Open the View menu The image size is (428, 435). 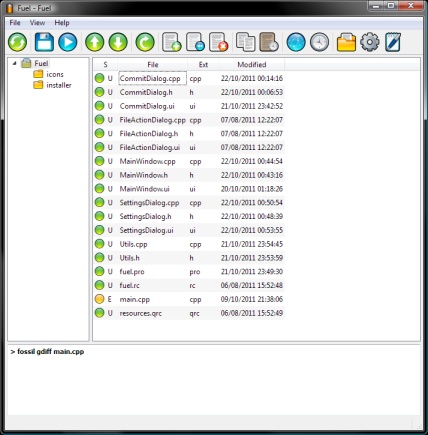[x=37, y=23]
